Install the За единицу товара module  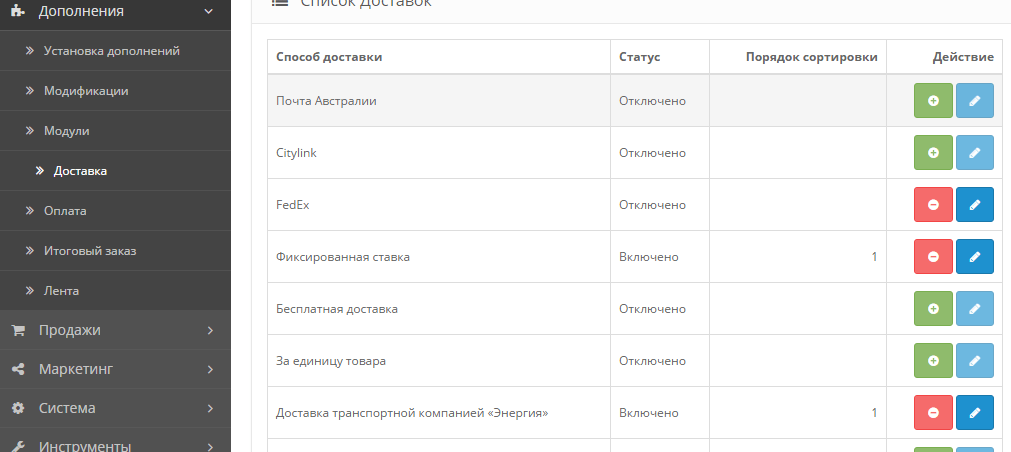(933, 360)
